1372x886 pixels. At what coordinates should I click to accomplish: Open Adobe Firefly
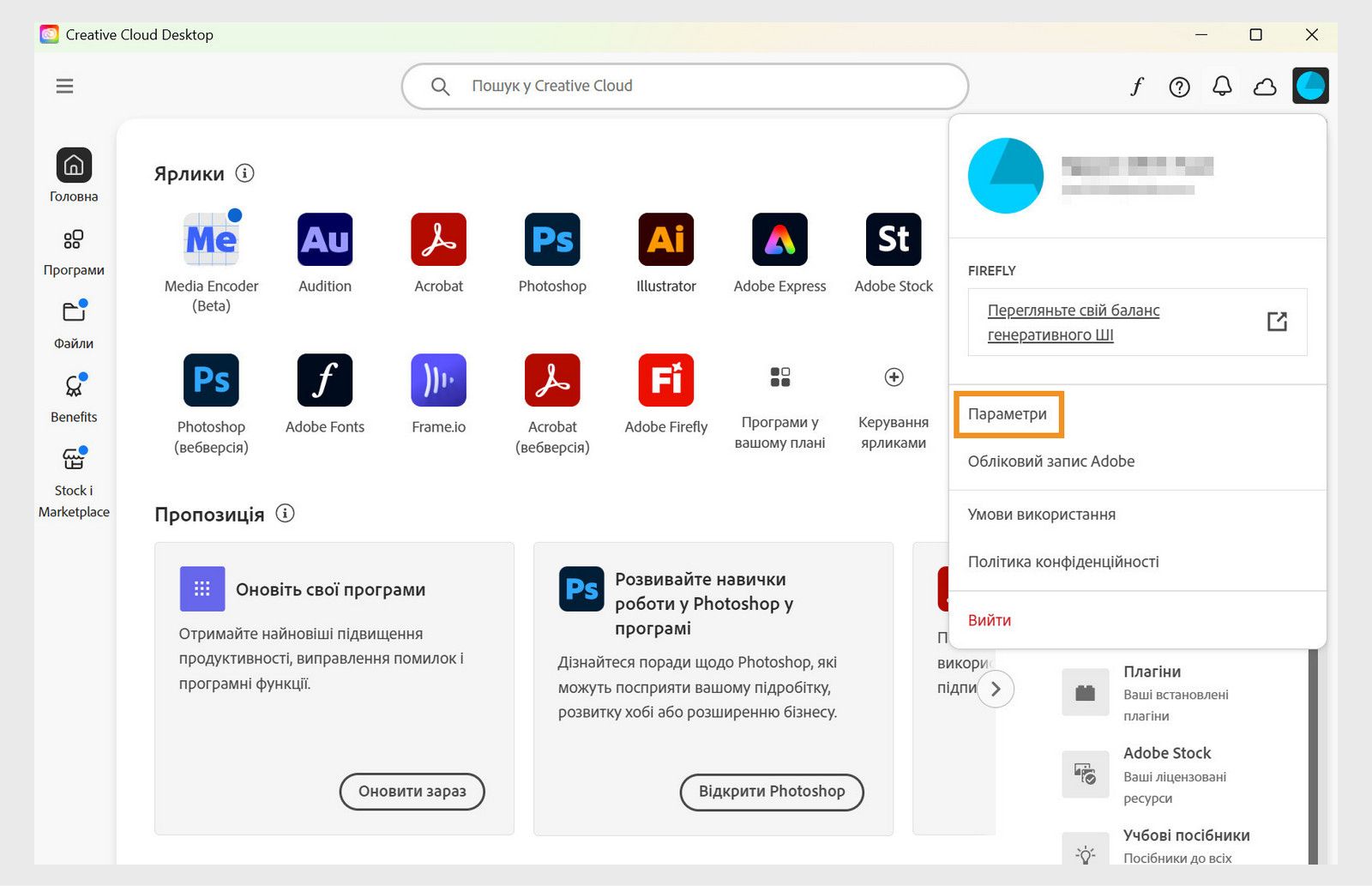pos(665,380)
